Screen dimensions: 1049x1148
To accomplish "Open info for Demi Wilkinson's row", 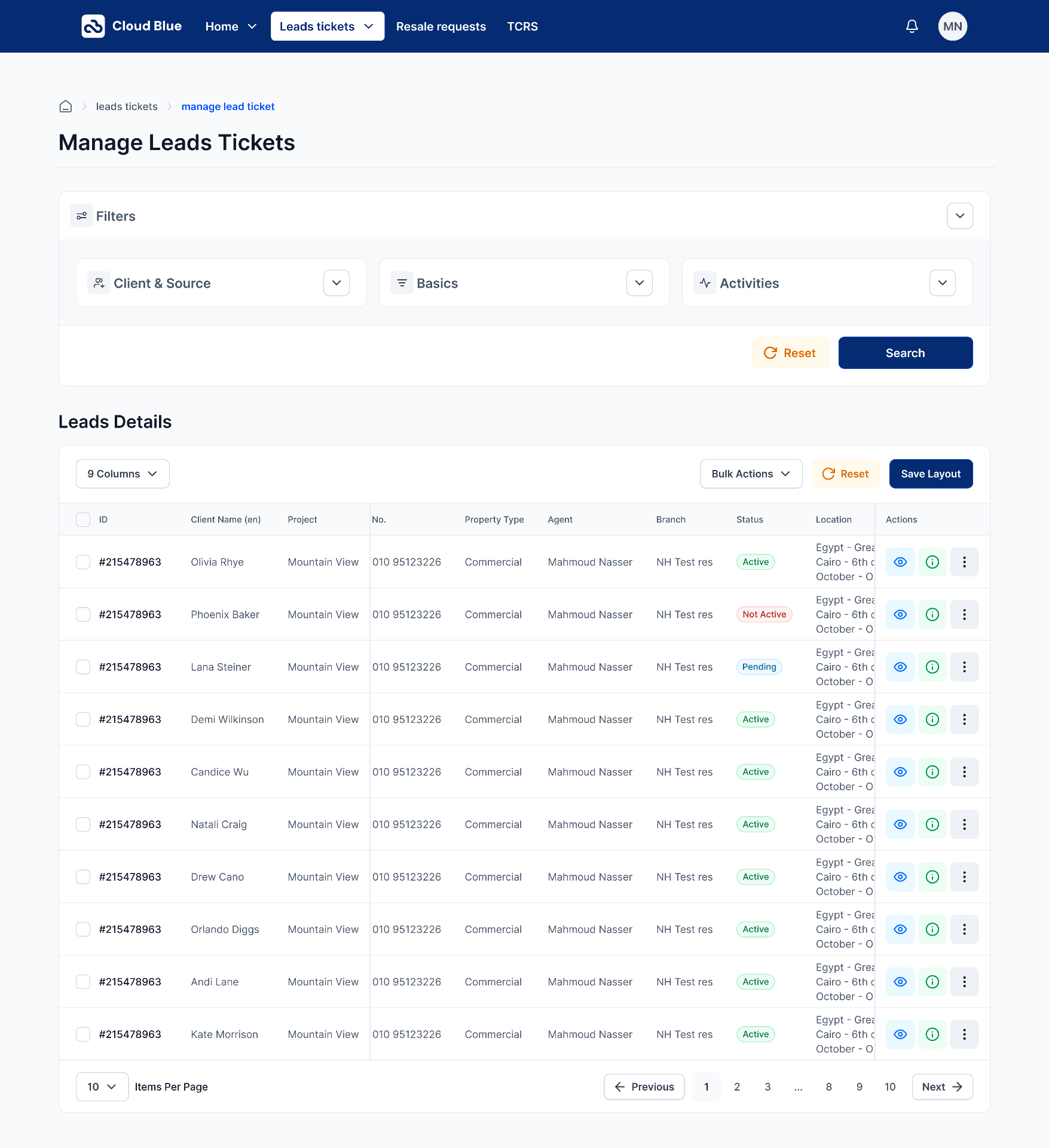I will [932, 719].
